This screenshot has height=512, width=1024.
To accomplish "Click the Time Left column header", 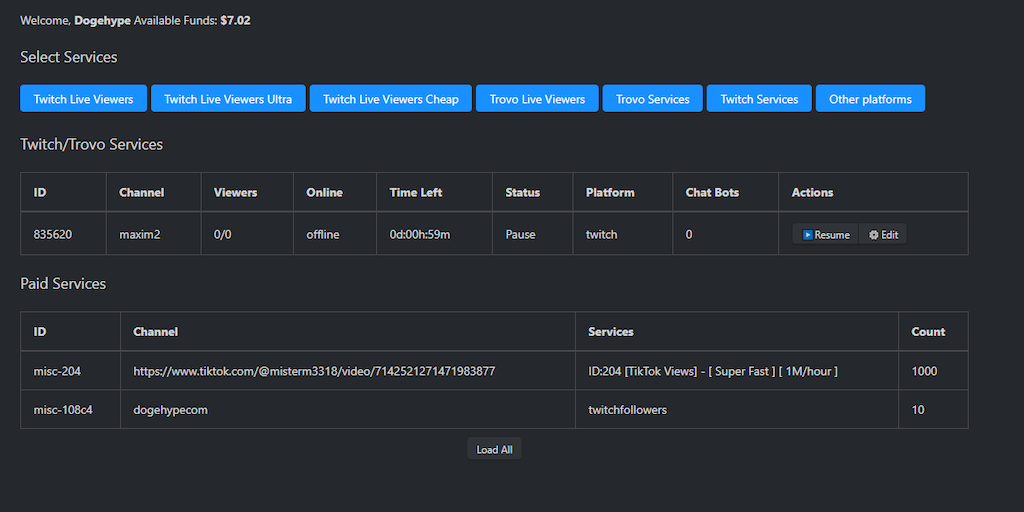I will [x=416, y=192].
